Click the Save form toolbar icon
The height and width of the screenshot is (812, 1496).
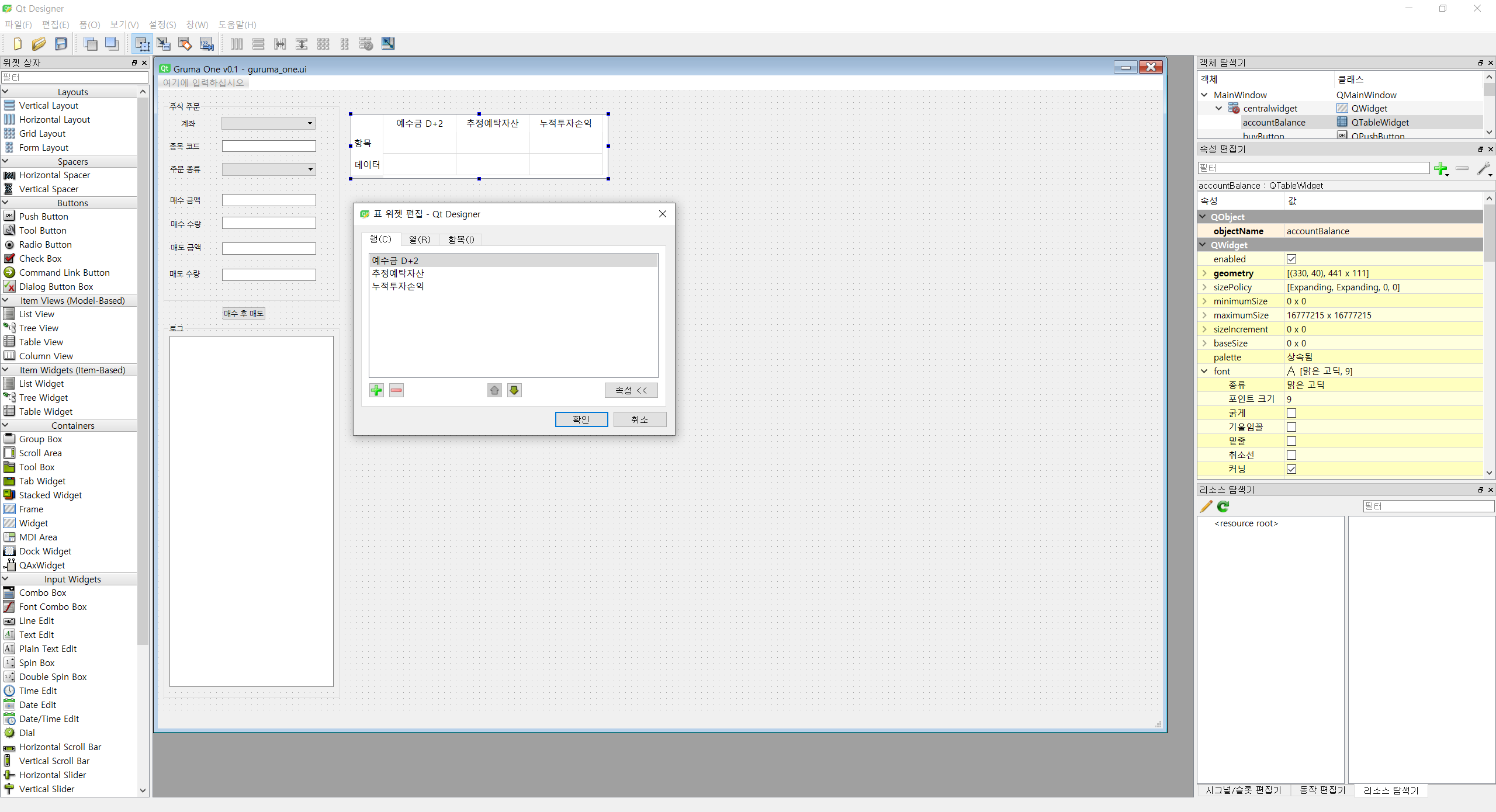pos(61,44)
